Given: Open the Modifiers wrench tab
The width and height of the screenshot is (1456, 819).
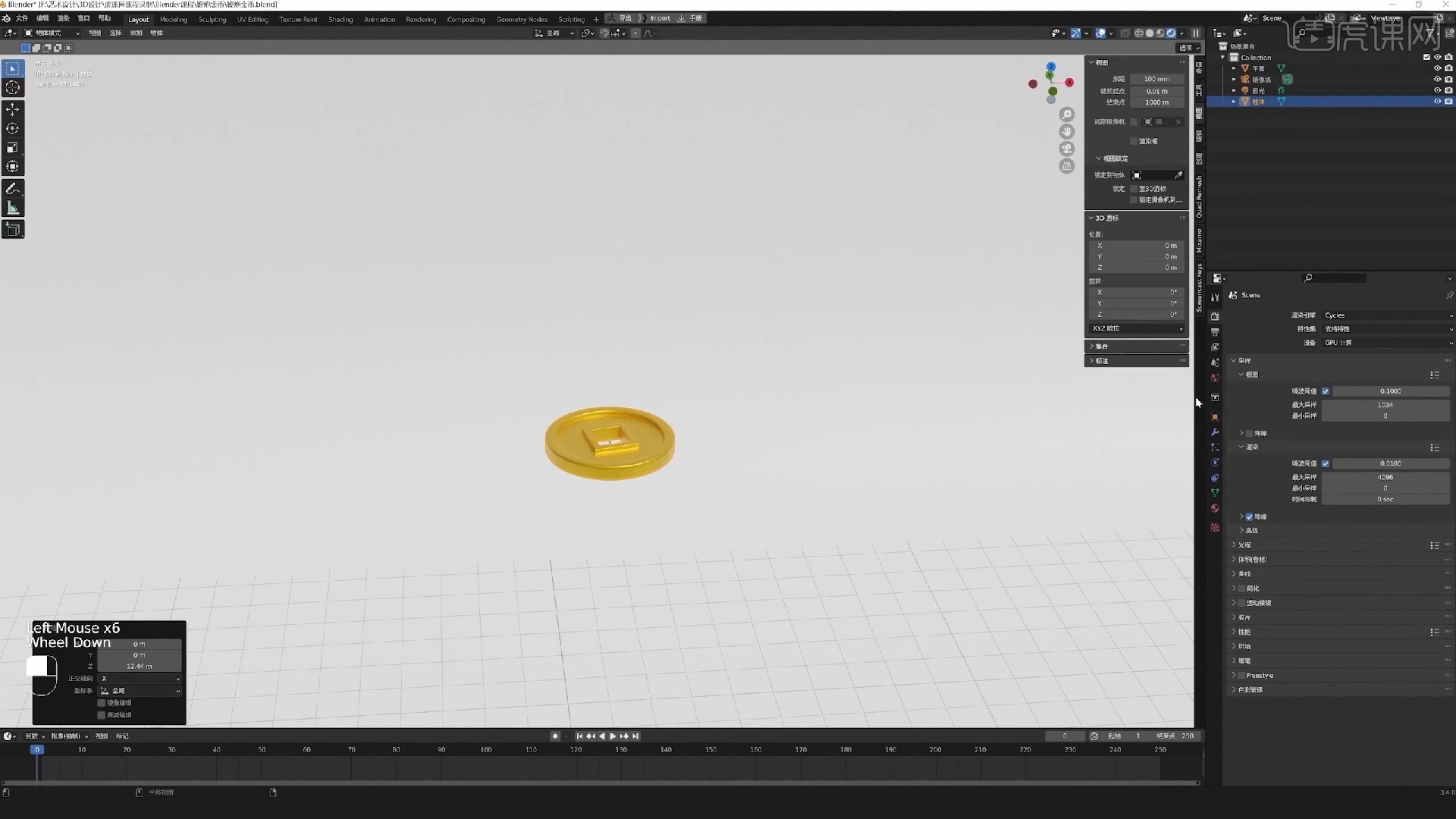Looking at the screenshot, I should coord(1215,432).
